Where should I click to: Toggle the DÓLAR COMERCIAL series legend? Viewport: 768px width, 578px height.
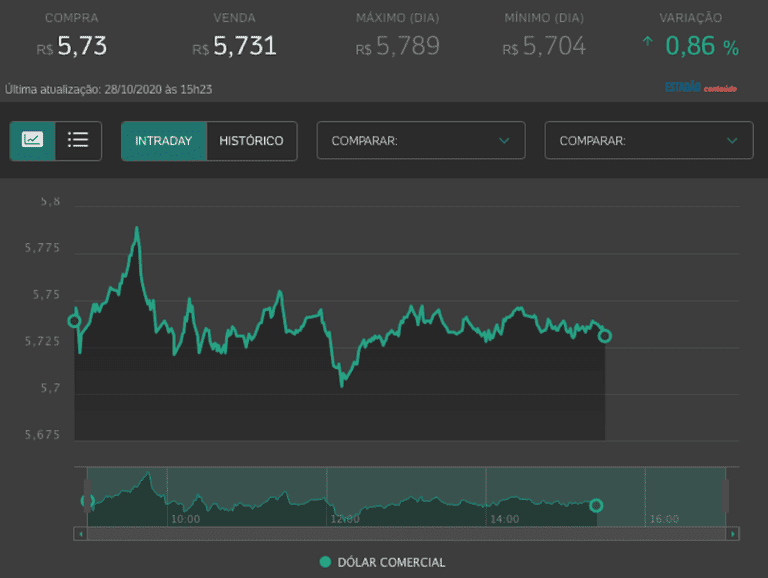(x=391, y=562)
